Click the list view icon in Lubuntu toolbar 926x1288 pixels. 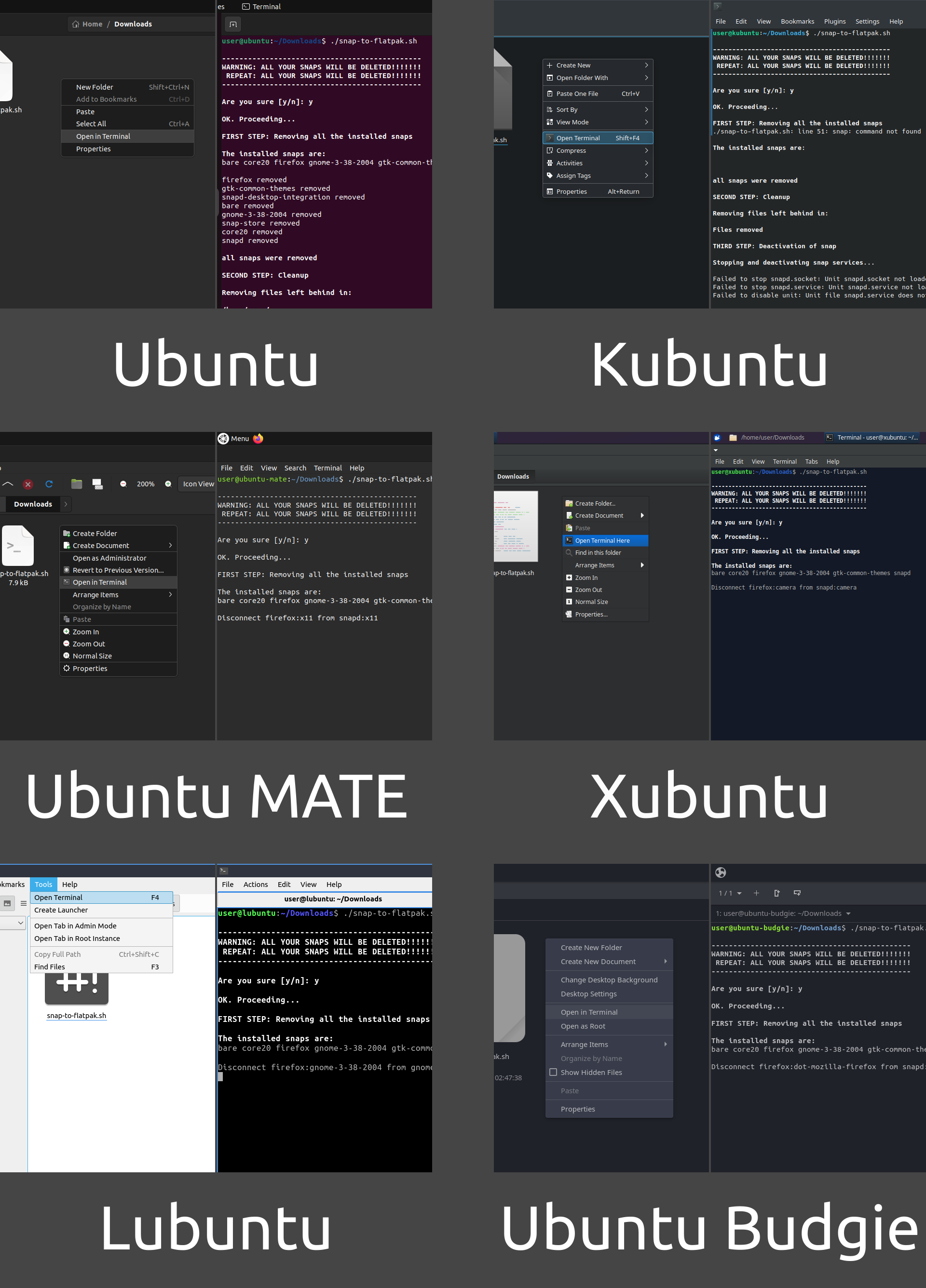(23, 903)
